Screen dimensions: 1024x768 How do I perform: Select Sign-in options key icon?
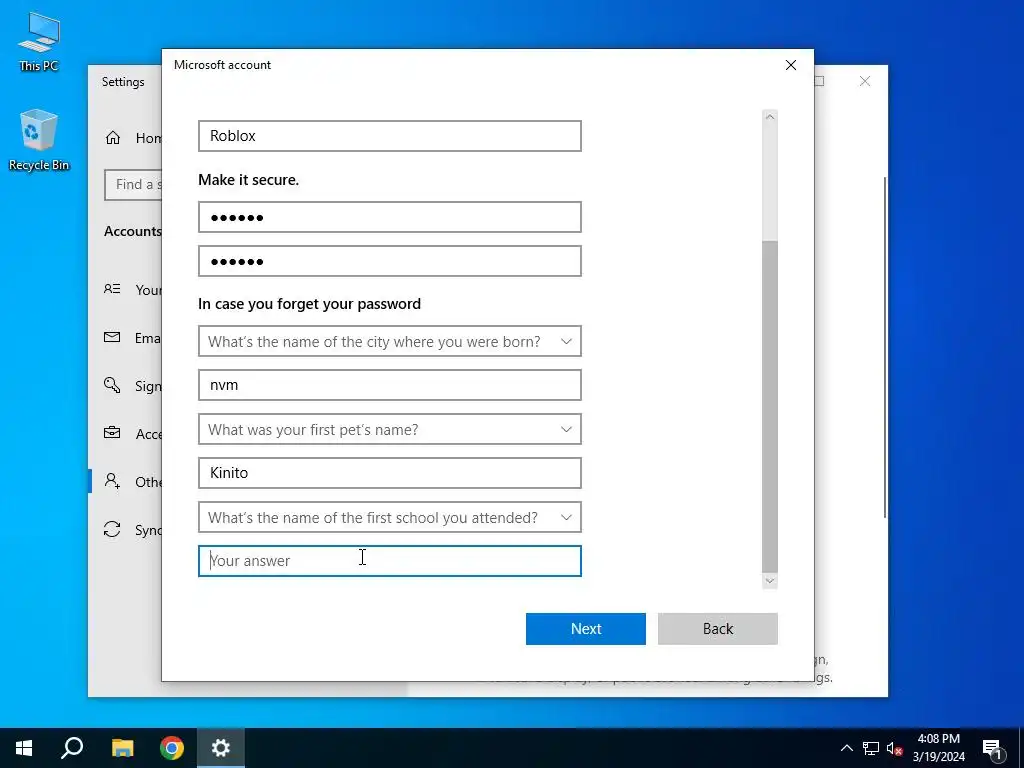[x=112, y=385]
